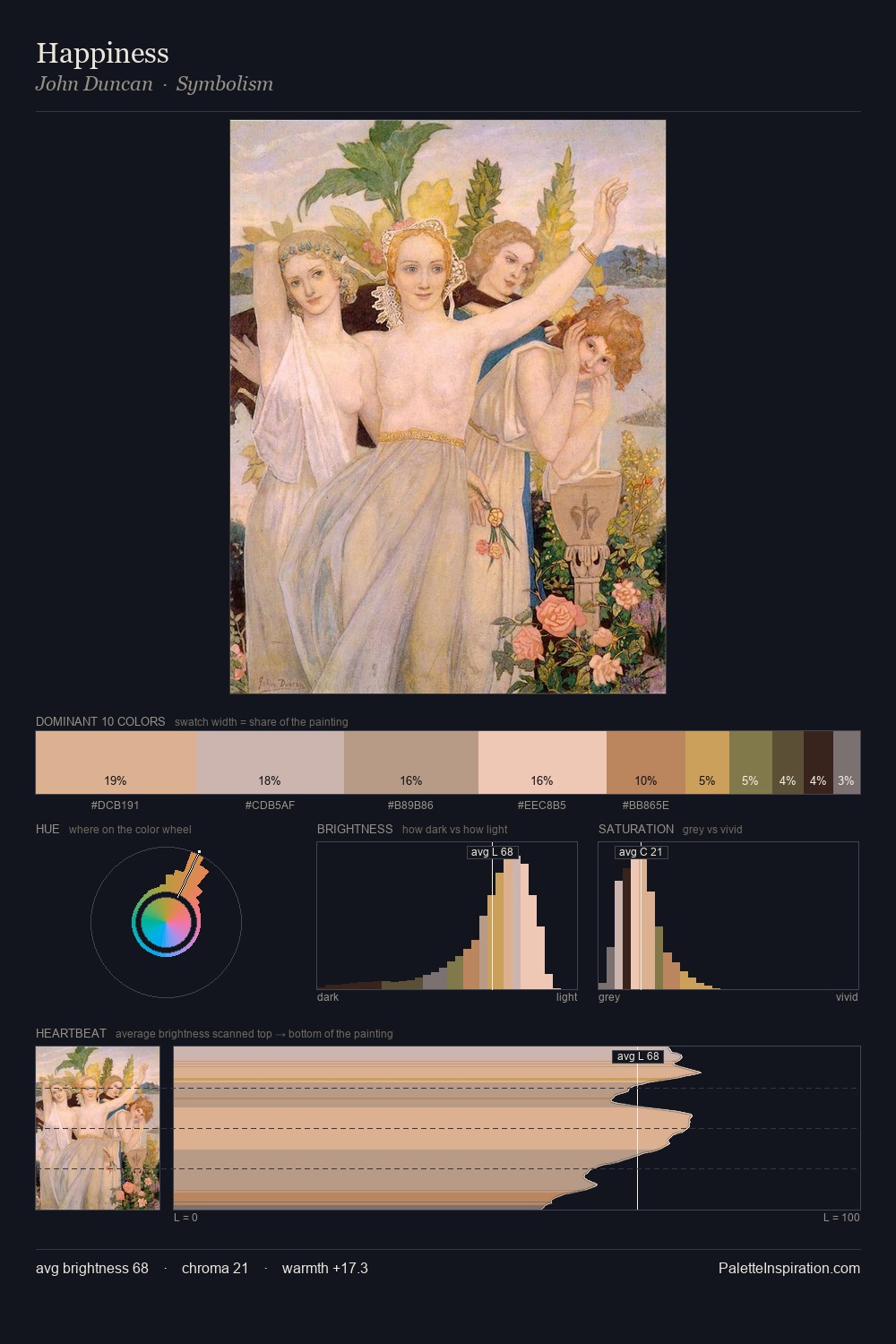This screenshot has width=896, height=1344.
Task: Click the 'grey' saturation axis label
Action: [609, 997]
